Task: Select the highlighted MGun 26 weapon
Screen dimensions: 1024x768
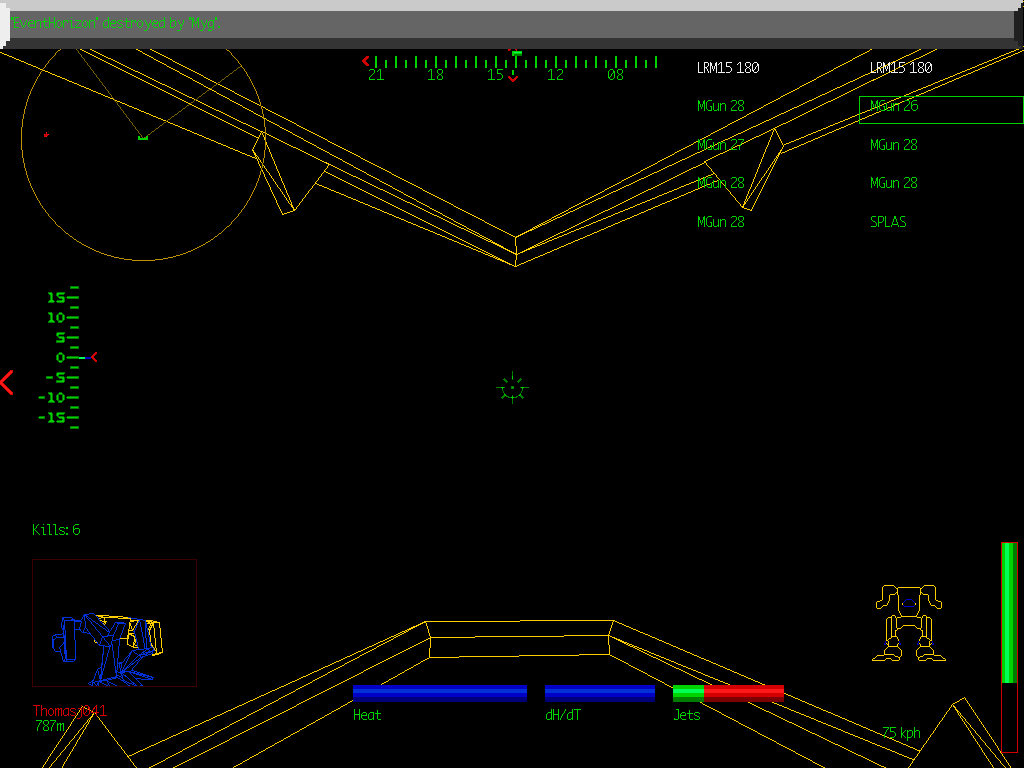Action: [x=893, y=107]
